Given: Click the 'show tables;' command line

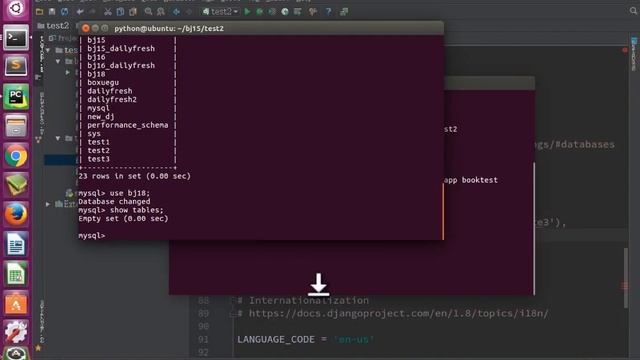Looking at the screenshot, I should (x=121, y=210).
